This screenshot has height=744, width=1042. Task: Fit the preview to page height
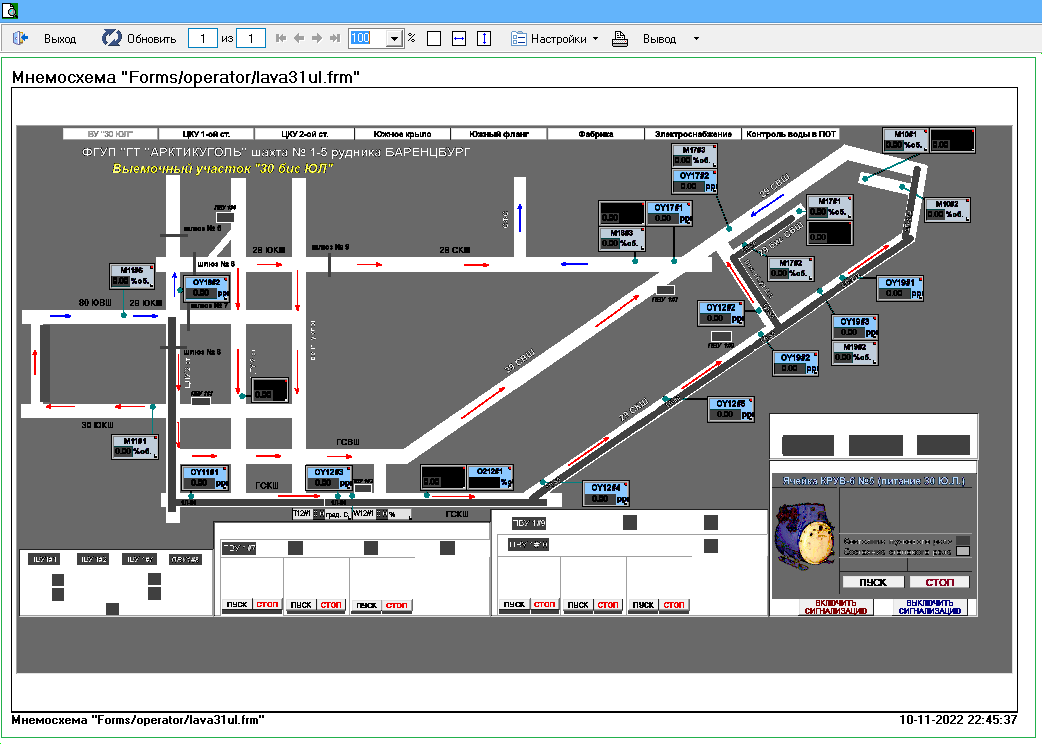click(484, 39)
